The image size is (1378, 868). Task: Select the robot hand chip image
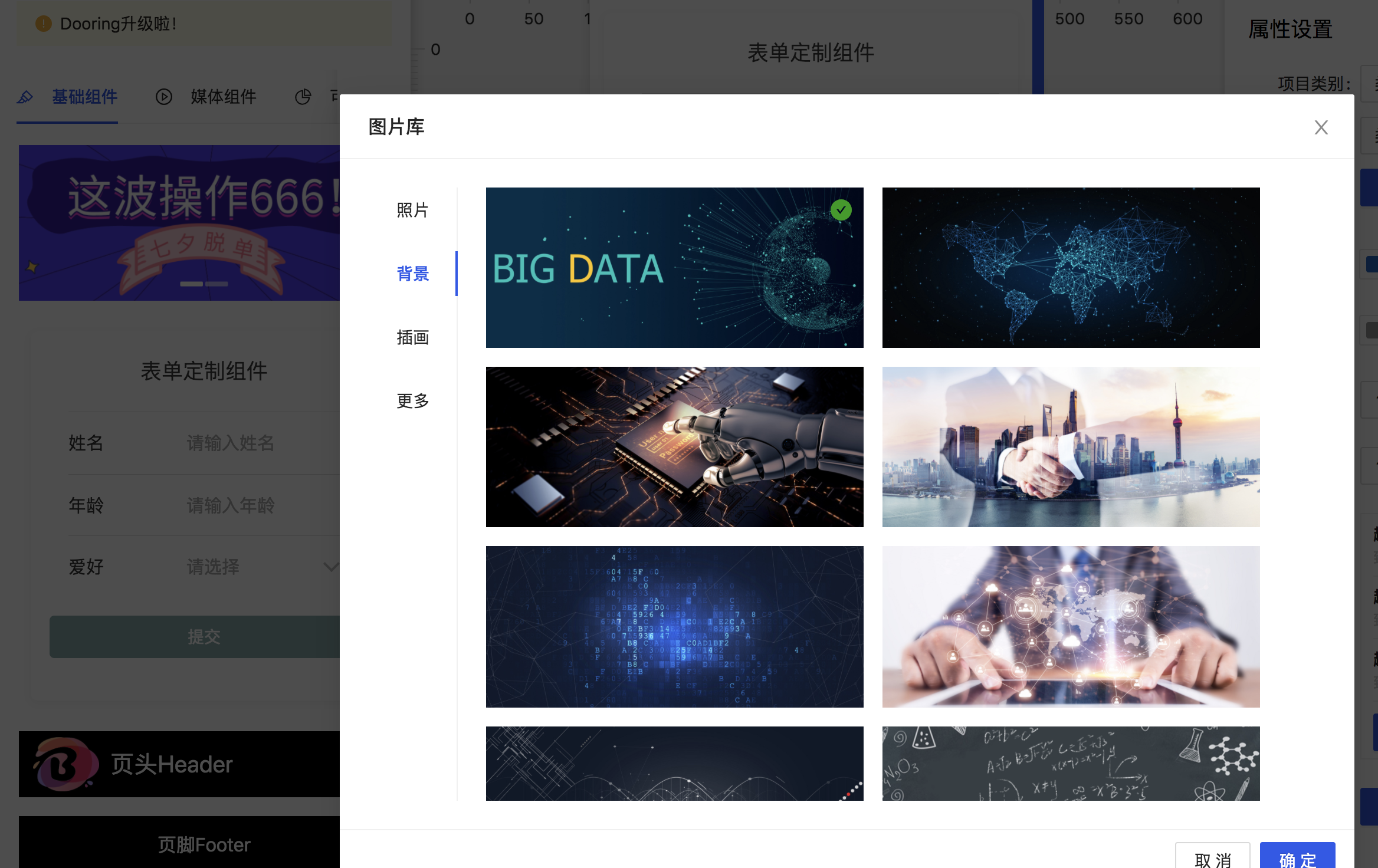tap(674, 447)
